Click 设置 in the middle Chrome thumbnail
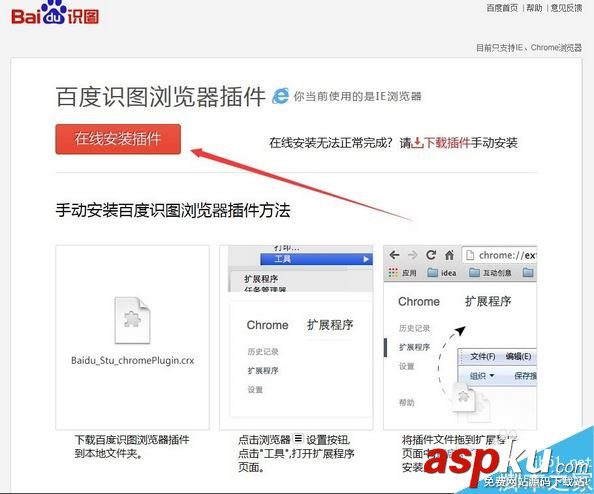This screenshot has height=494, width=594. point(255,389)
